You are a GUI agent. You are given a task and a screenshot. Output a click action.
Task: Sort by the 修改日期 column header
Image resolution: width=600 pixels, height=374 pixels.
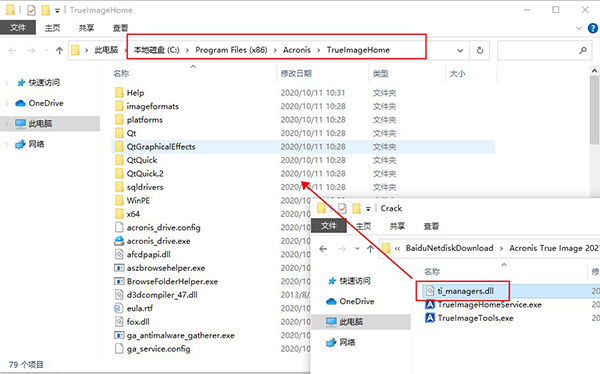tap(296, 73)
